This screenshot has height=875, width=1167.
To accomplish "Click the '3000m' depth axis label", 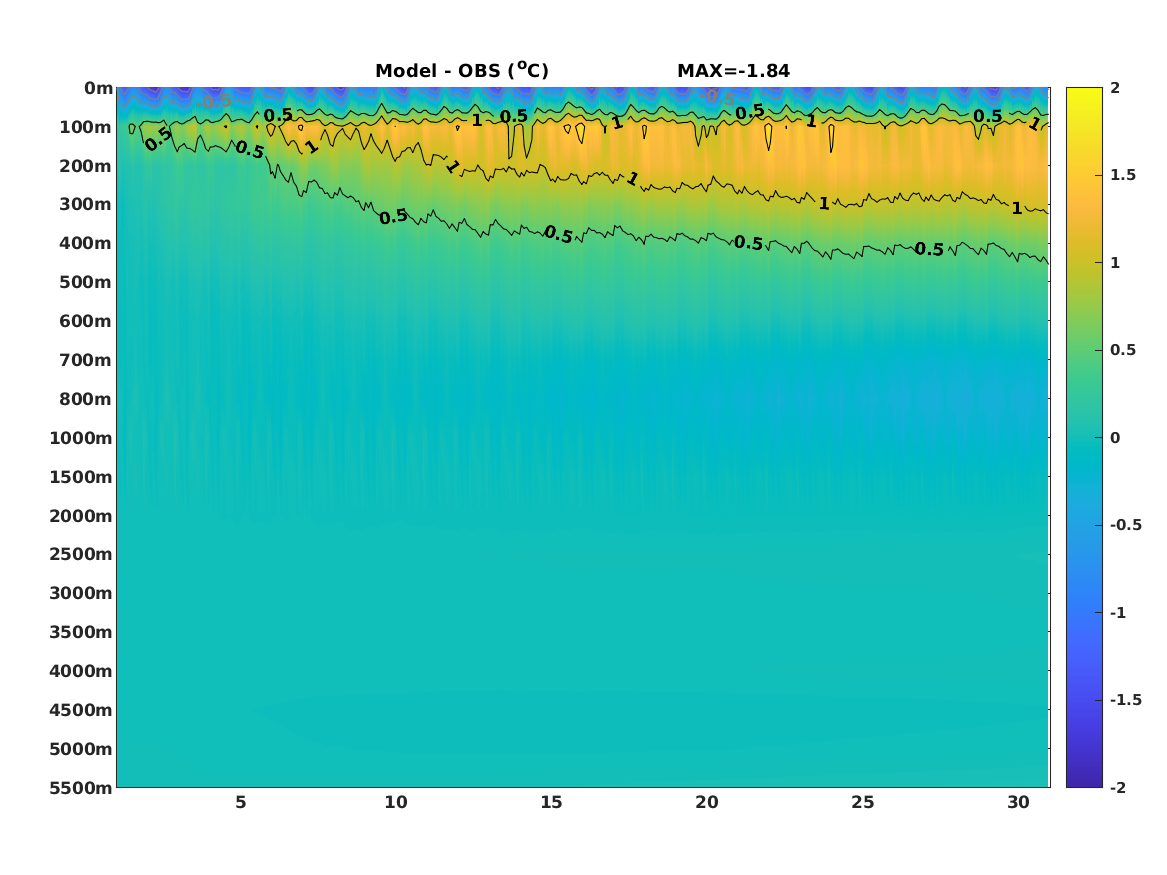I will pyautogui.click(x=81, y=593).
